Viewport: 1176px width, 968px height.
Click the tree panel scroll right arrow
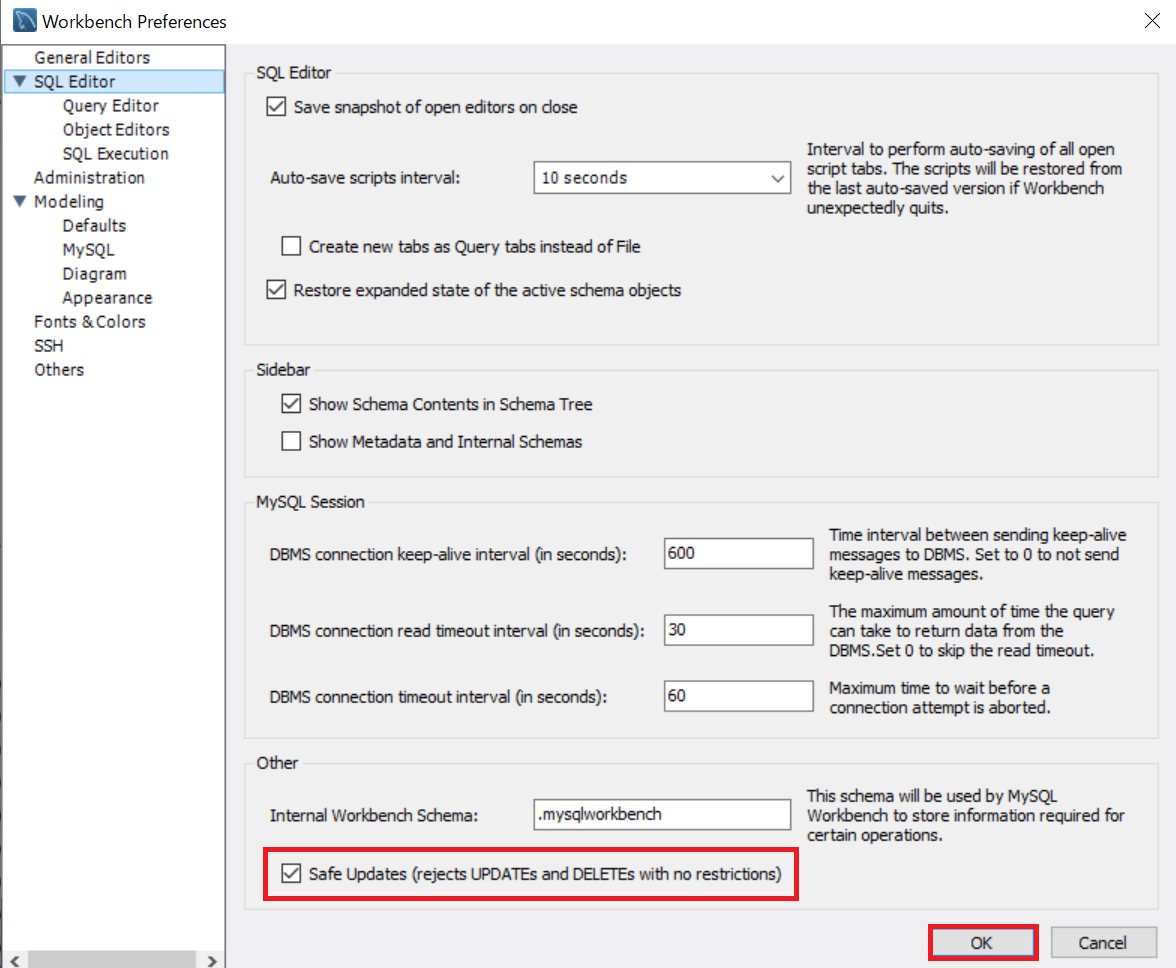tap(212, 960)
